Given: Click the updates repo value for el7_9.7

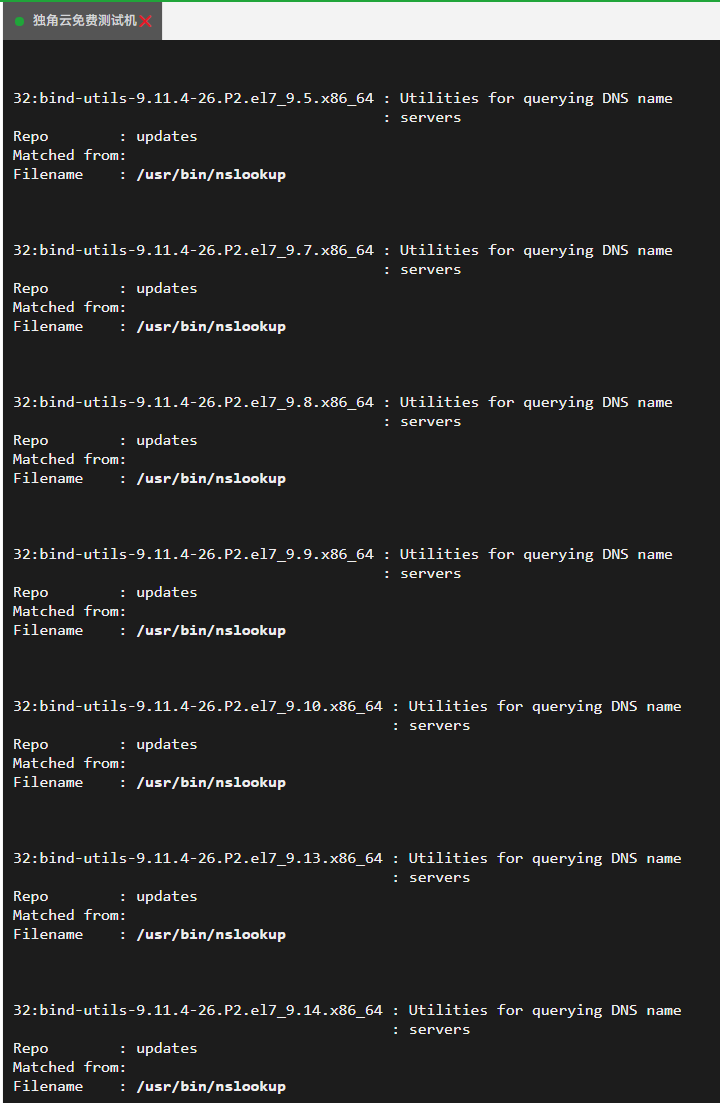Looking at the screenshot, I should pyautogui.click(x=167, y=288).
